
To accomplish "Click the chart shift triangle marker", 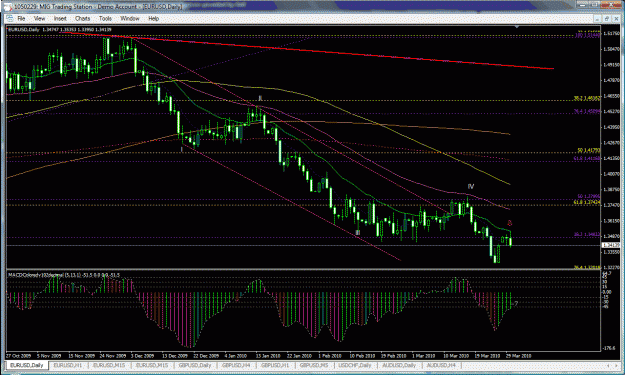I will click(517, 27).
